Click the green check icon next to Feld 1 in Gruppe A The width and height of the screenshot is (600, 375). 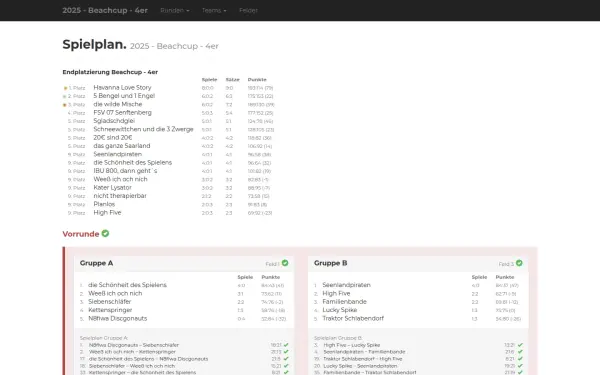pyautogui.click(x=285, y=263)
